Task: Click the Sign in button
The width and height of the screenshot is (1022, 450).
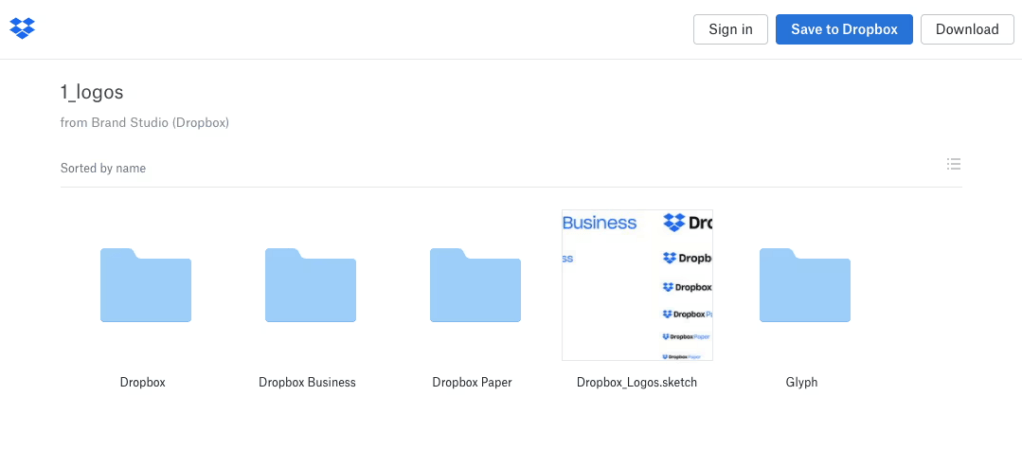Action: pos(731,29)
